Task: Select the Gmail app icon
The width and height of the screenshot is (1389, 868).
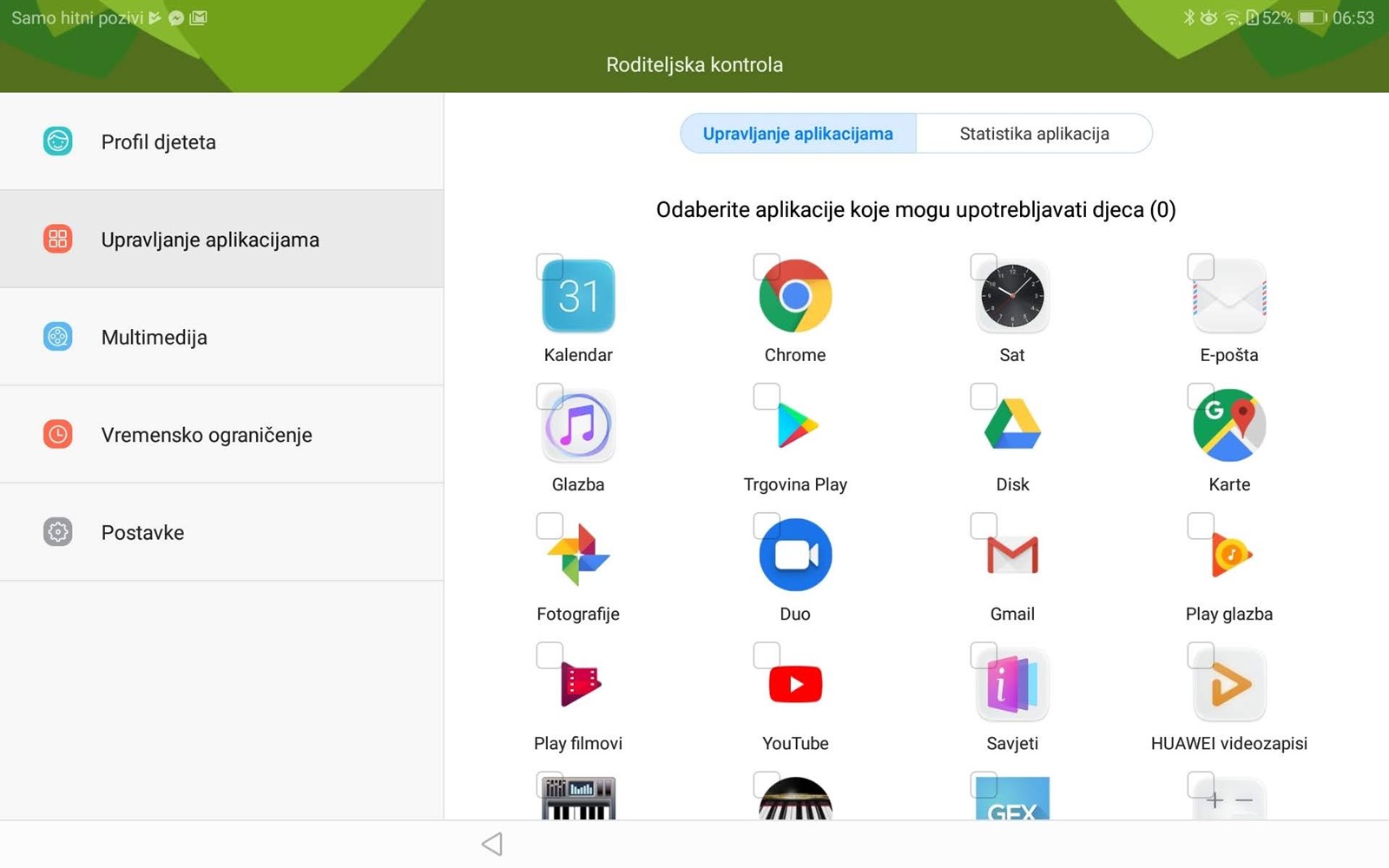Action: pos(1012,555)
